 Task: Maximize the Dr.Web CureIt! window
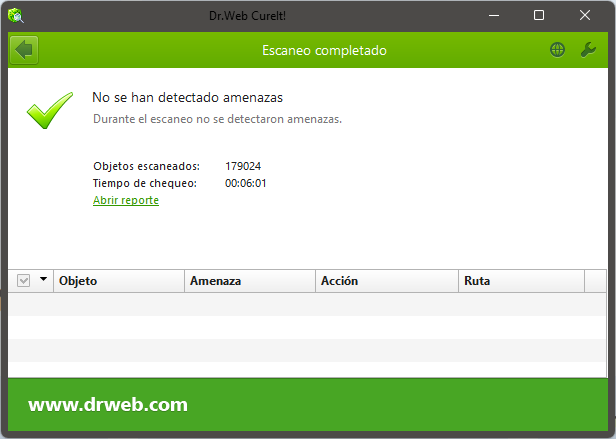click(539, 16)
